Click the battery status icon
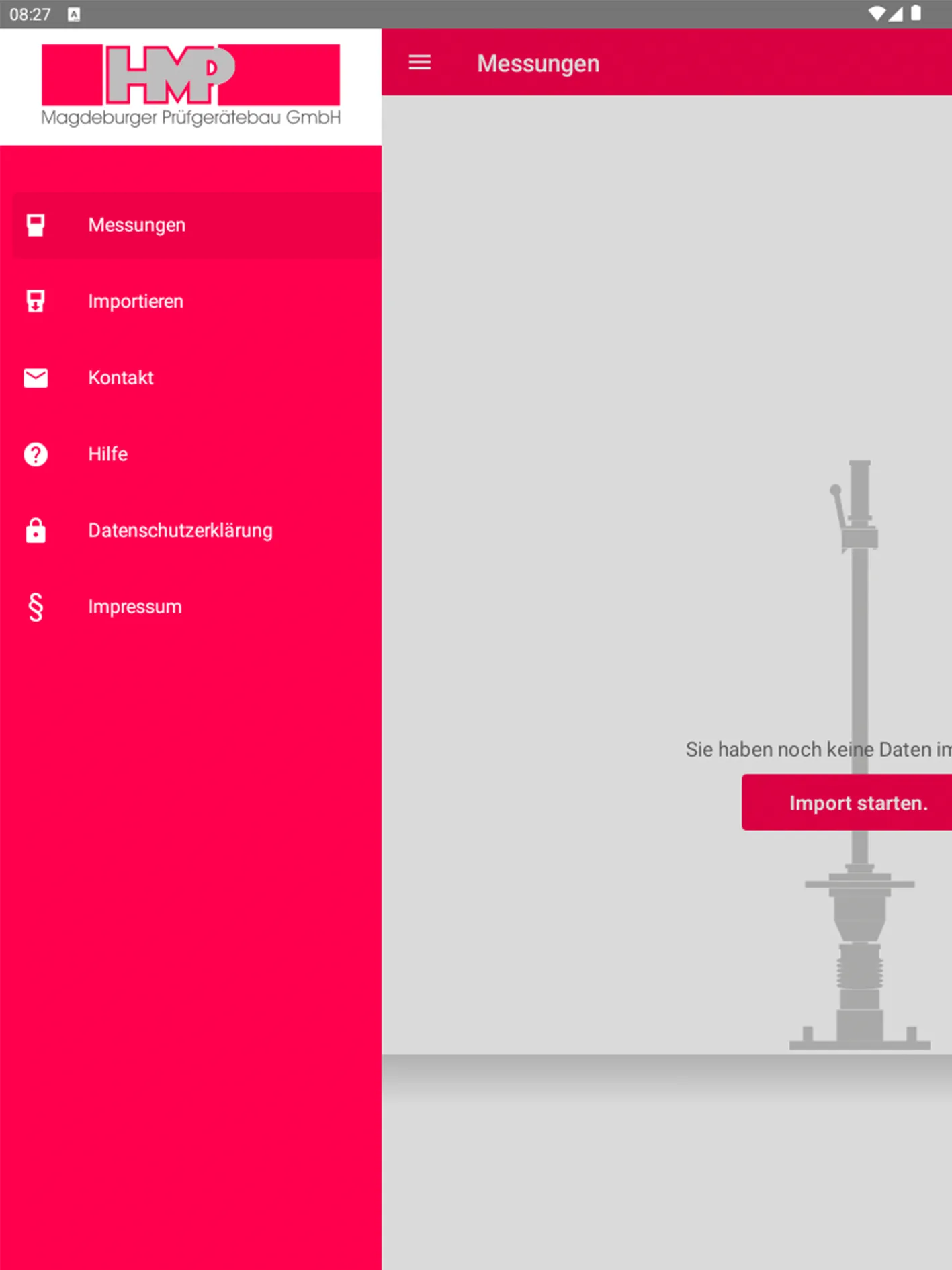The width and height of the screenshot is (952, 1270). 916,13
